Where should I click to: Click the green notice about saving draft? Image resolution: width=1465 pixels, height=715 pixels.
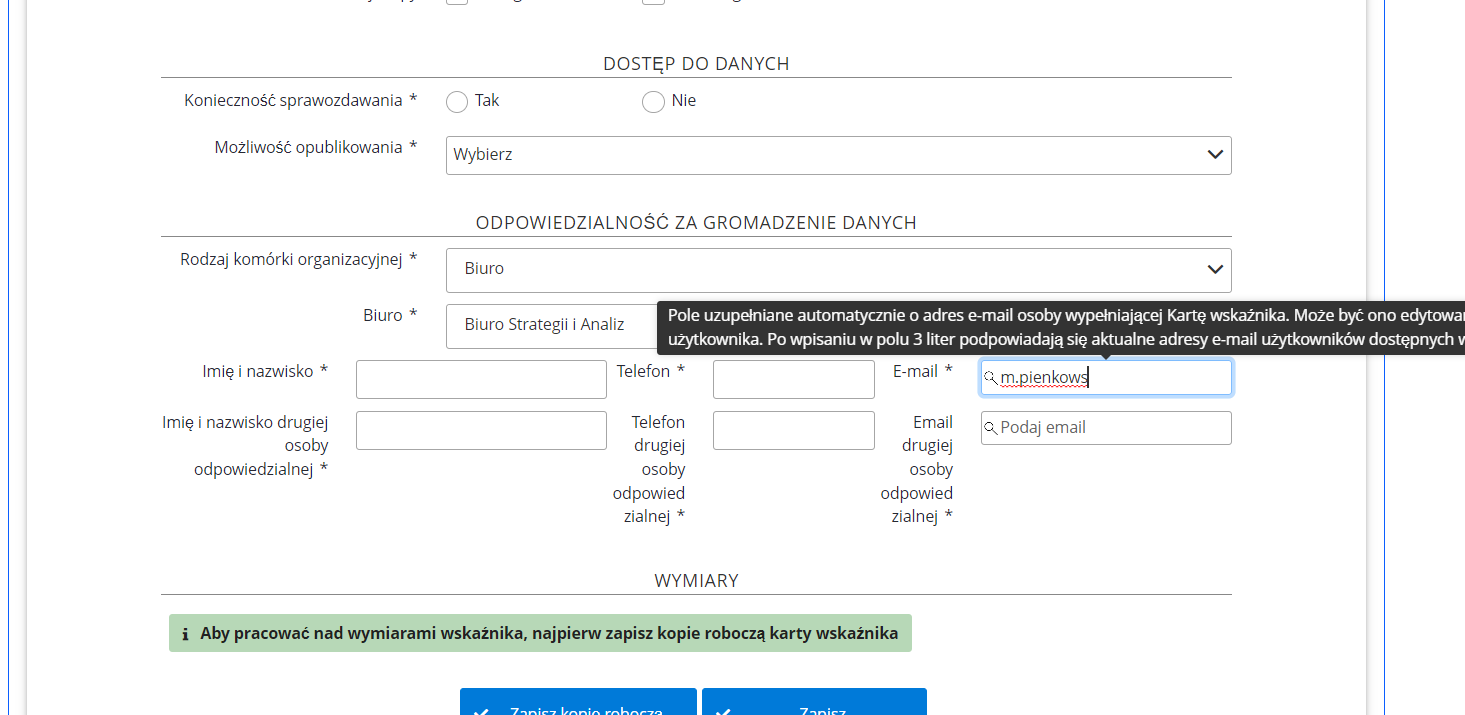click(540, 633)
